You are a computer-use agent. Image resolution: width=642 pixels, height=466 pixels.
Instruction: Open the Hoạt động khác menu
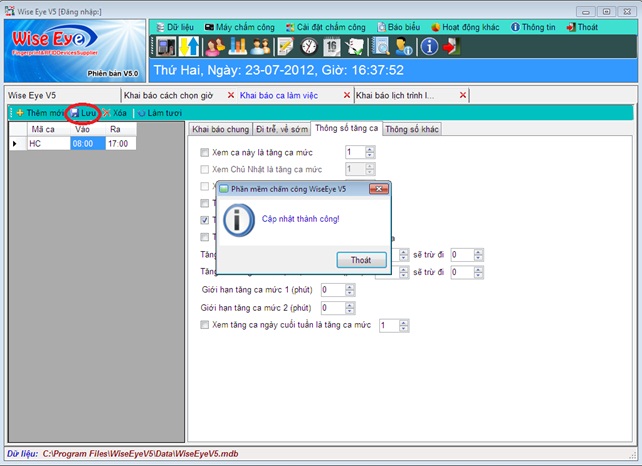[x=466, y=27]
